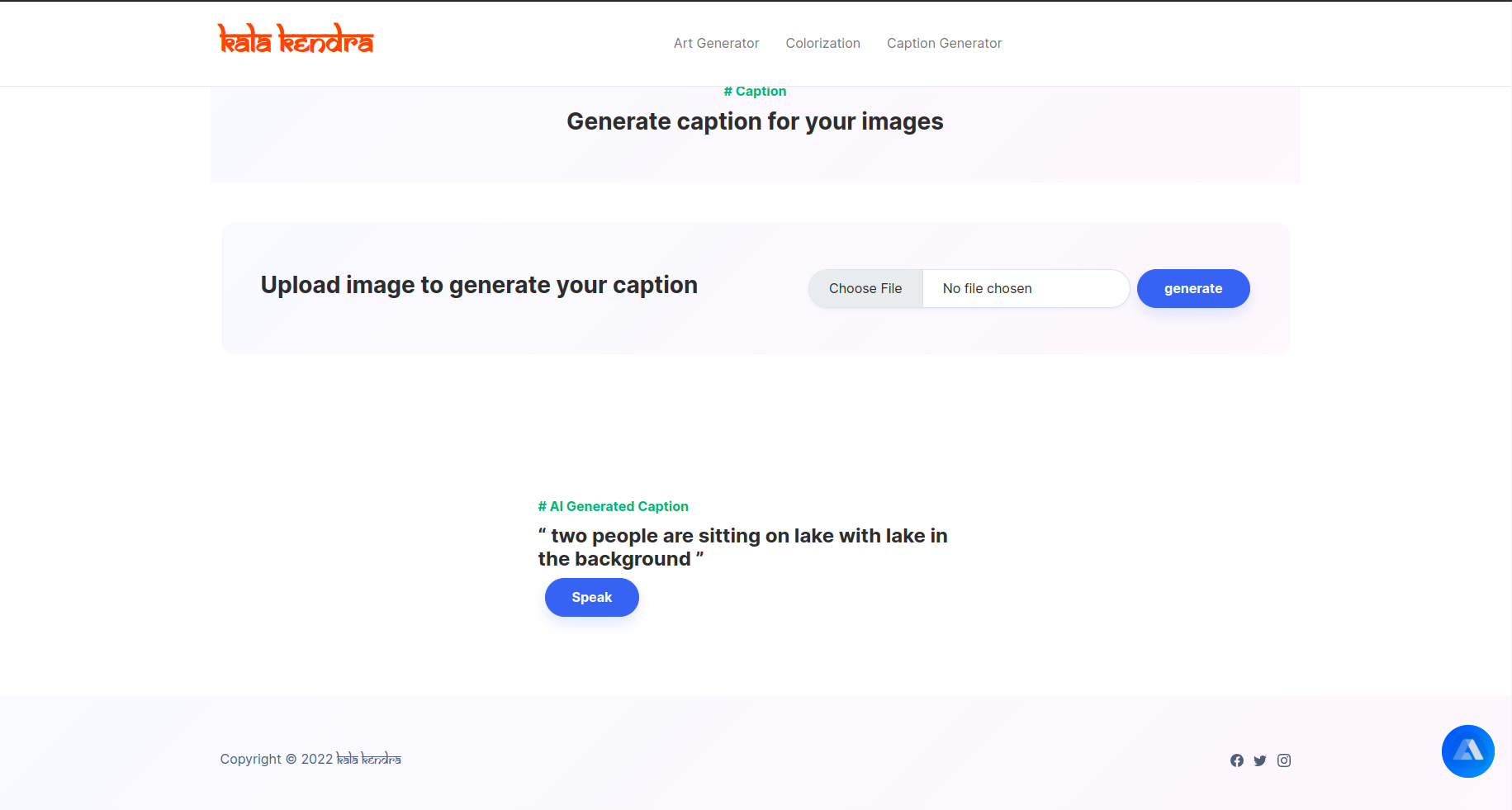Click the generated caption 'two people are sitting' text
This screenshot has height=810, width=1512.
pos(742,547)
